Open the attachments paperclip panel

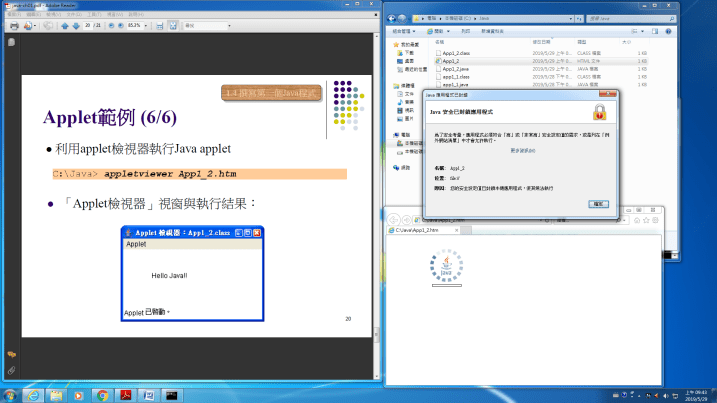(x=10, y=370)
